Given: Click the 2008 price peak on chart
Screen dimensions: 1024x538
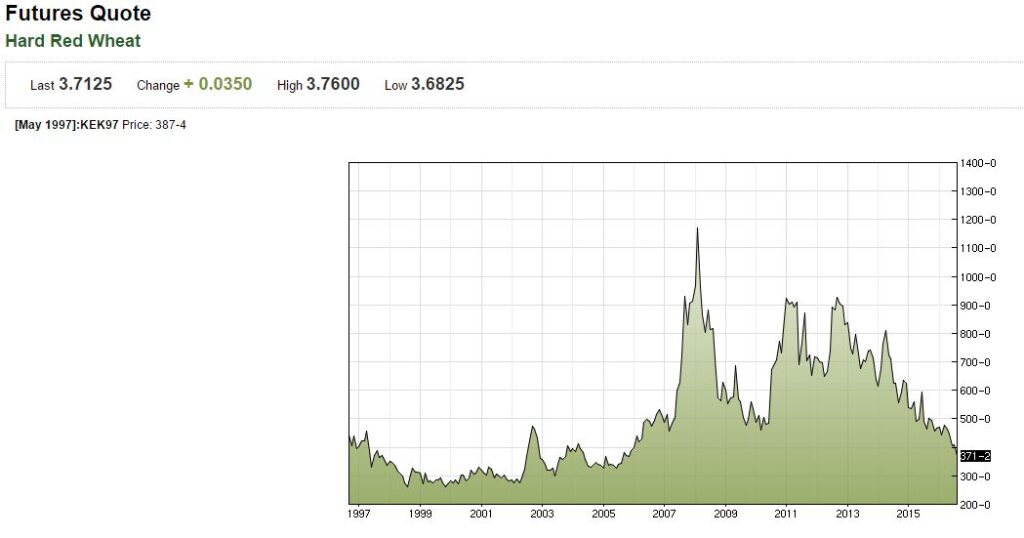Looking at the screenshot, I should (x=697, y=229).
